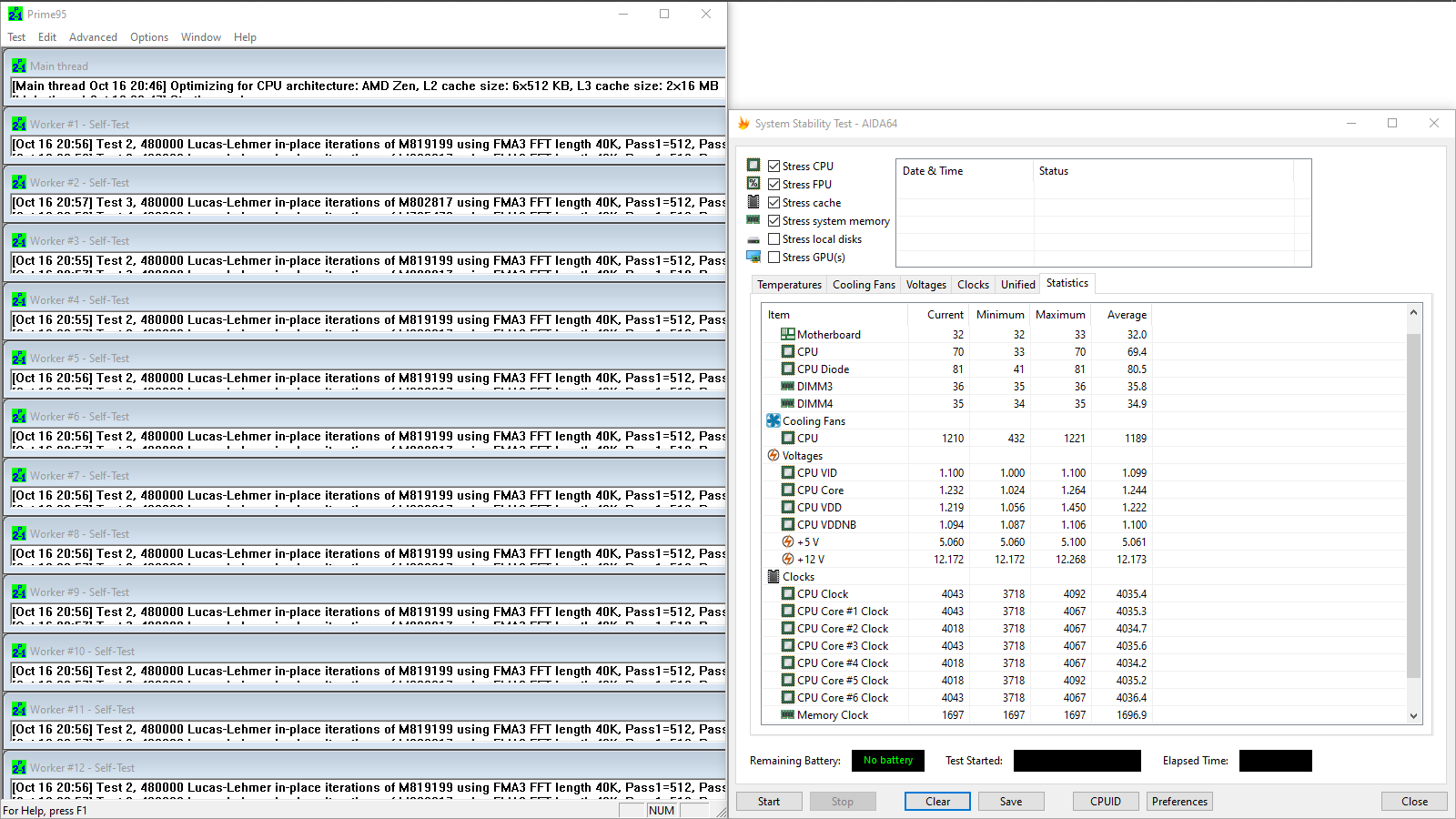
Task: Toggle the Stress GPU(s) checkbox
Action: click(x=773, y=257)
